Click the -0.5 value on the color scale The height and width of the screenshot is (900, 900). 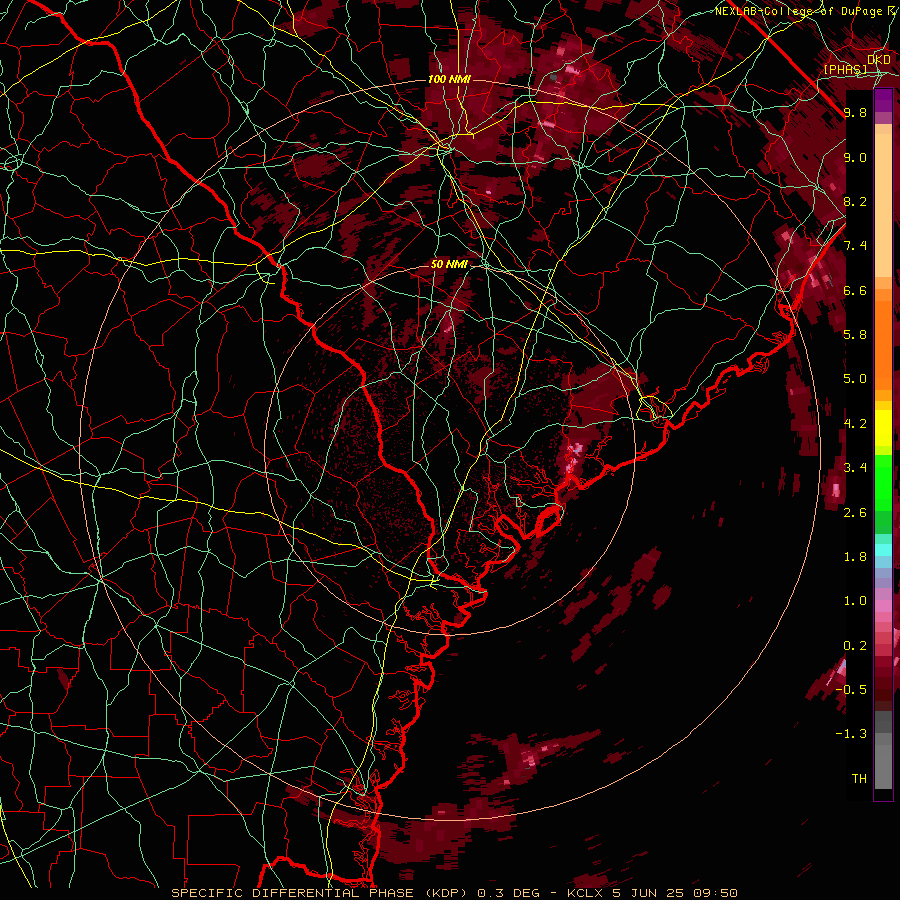[852, 690]
